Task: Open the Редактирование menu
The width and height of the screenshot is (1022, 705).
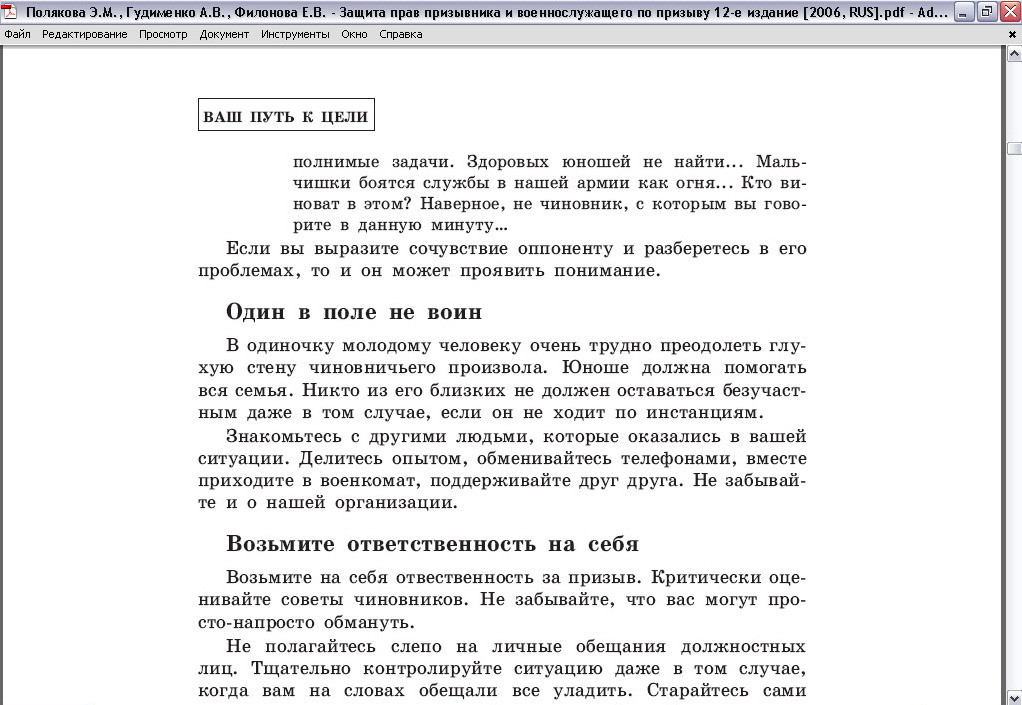Action: pos(85,35)
